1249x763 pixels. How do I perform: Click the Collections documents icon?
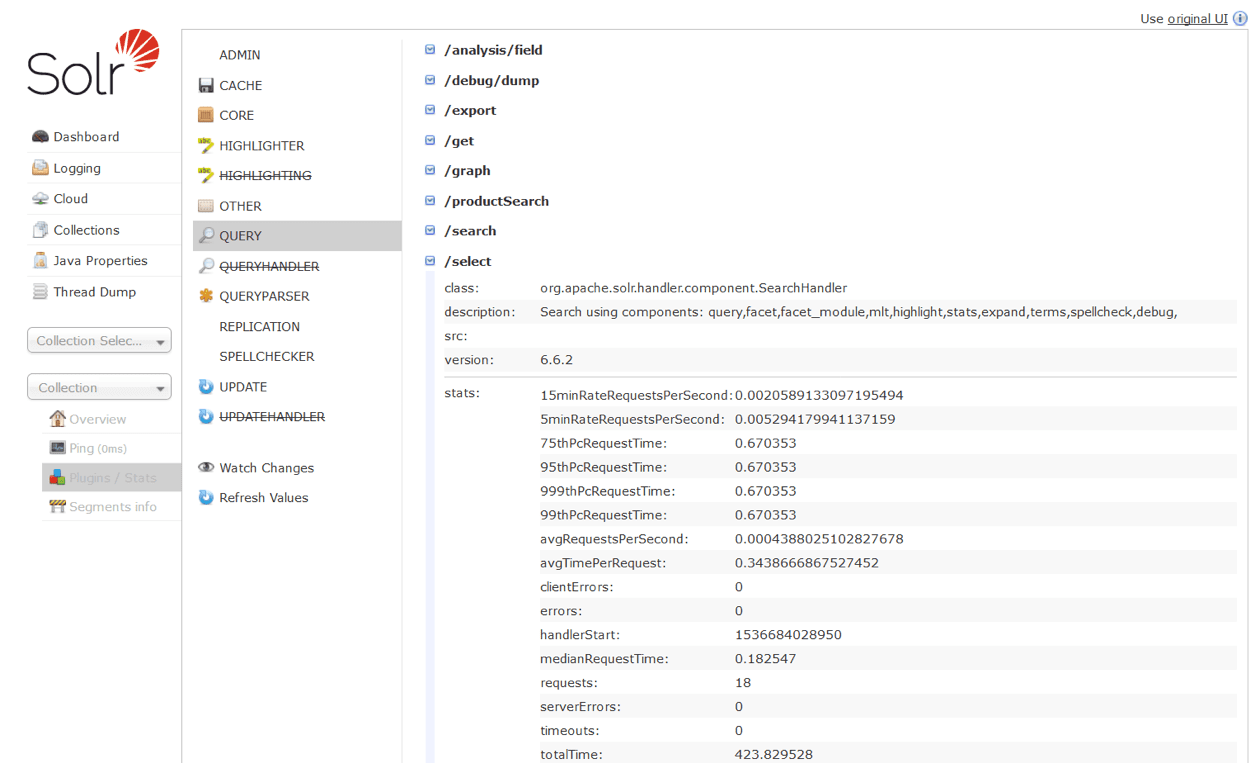[40, 230]
